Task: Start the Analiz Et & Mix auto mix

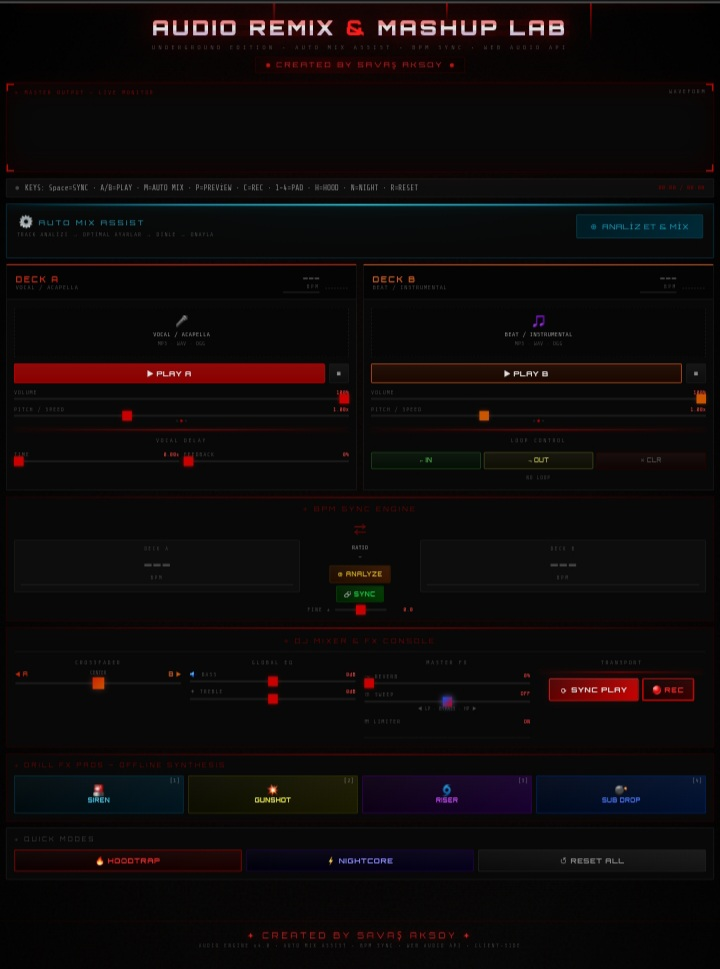Action: pos(639,226)
